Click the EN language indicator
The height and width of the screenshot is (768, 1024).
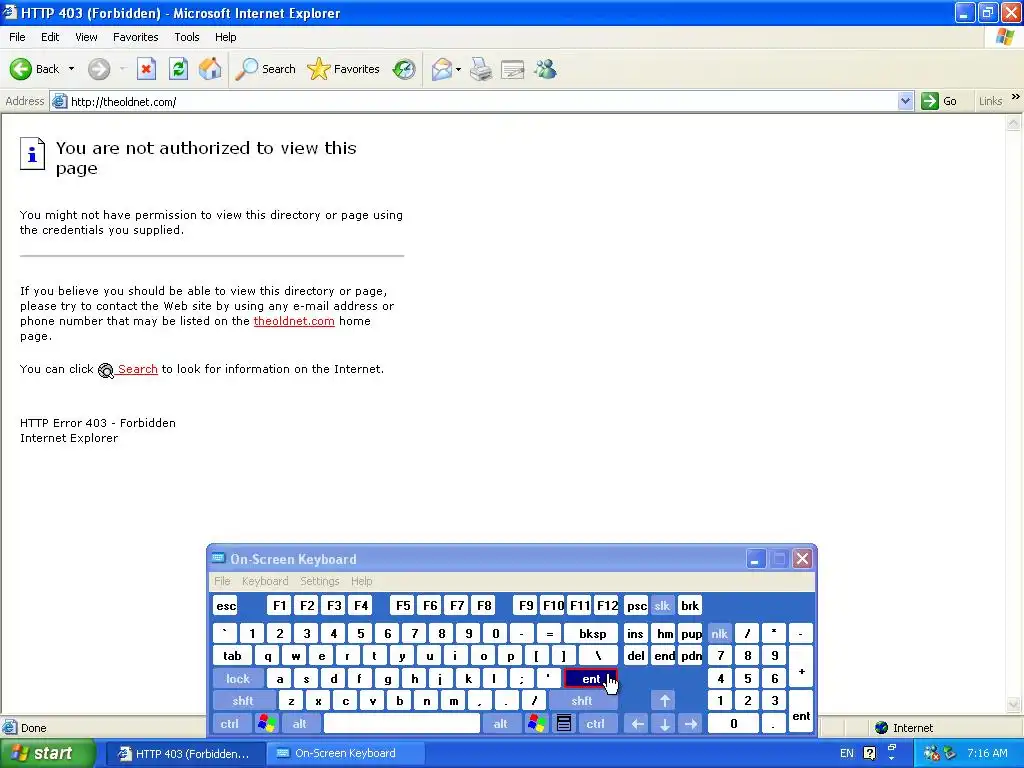click(x=846, y=753)
